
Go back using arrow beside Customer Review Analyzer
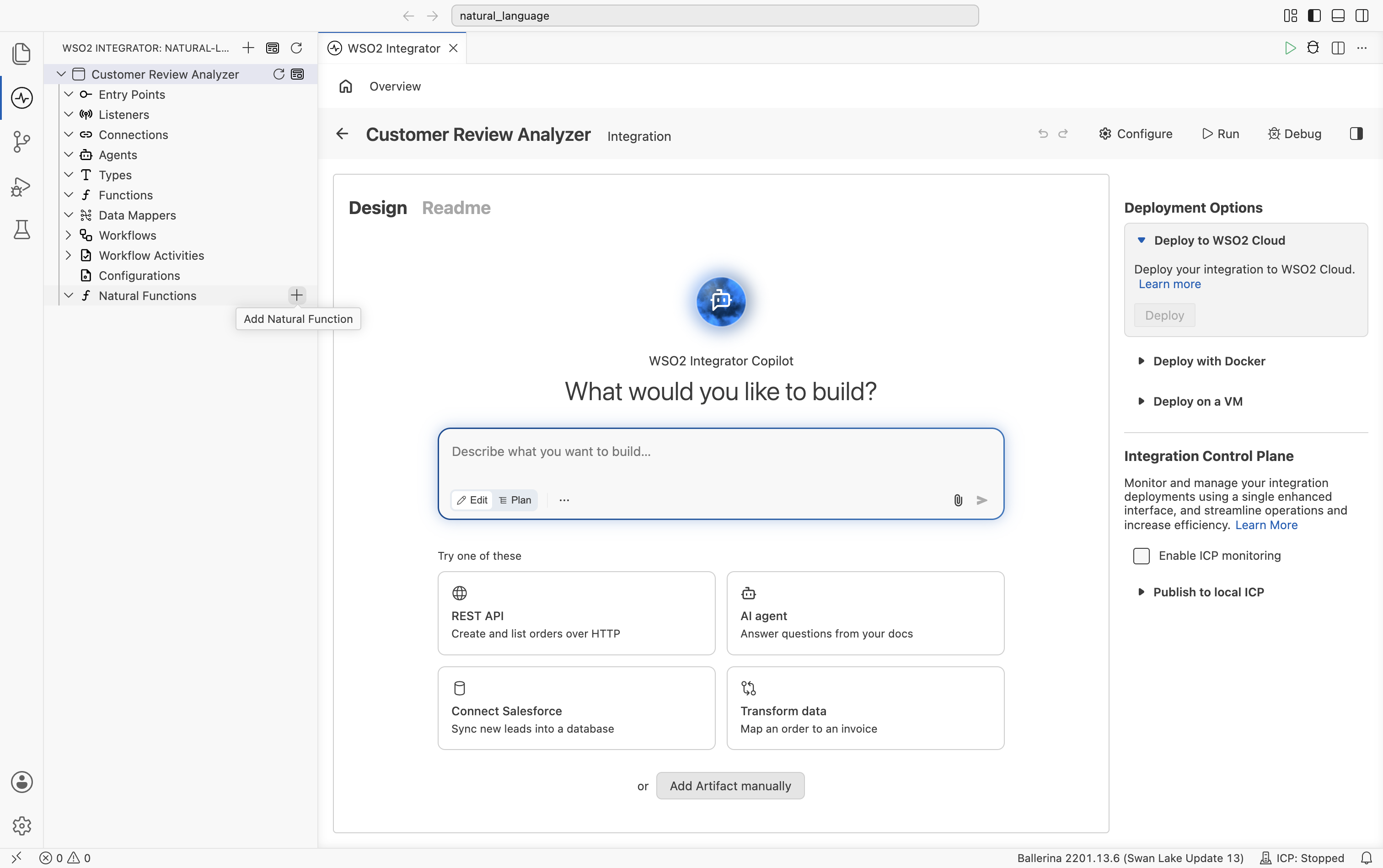click(342, 134)
